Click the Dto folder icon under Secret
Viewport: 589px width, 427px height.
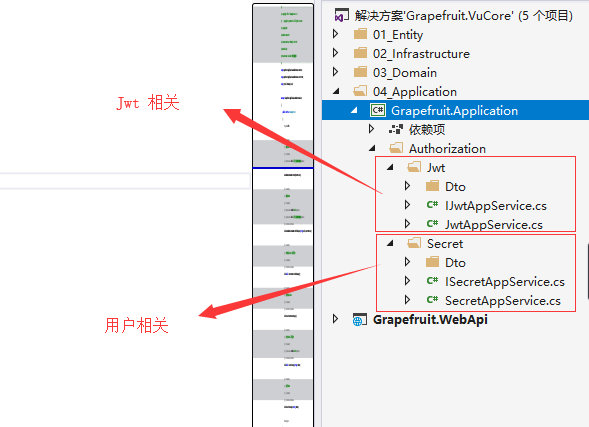[432, 262]
